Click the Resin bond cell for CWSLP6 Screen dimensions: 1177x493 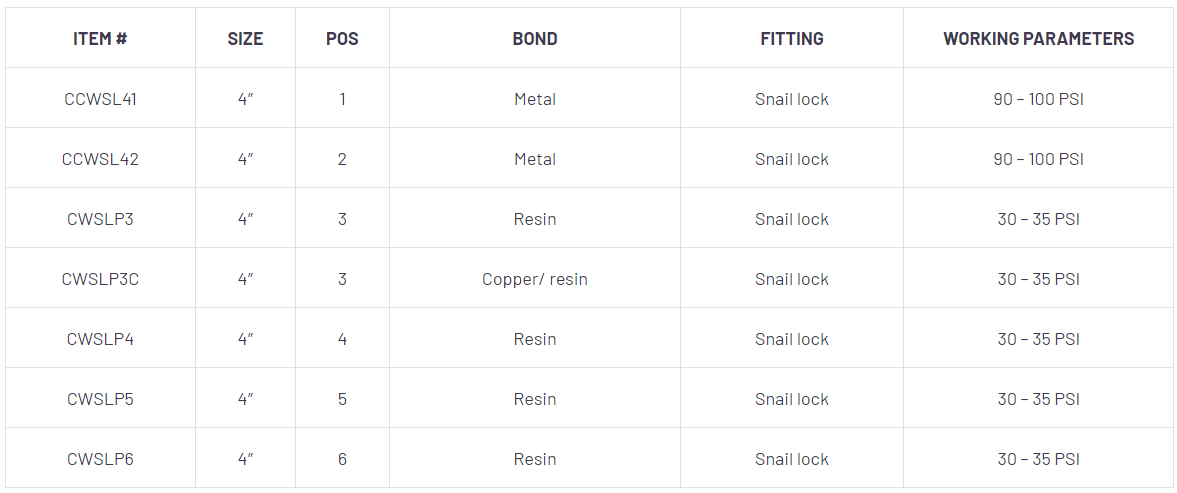coord(535,459)
